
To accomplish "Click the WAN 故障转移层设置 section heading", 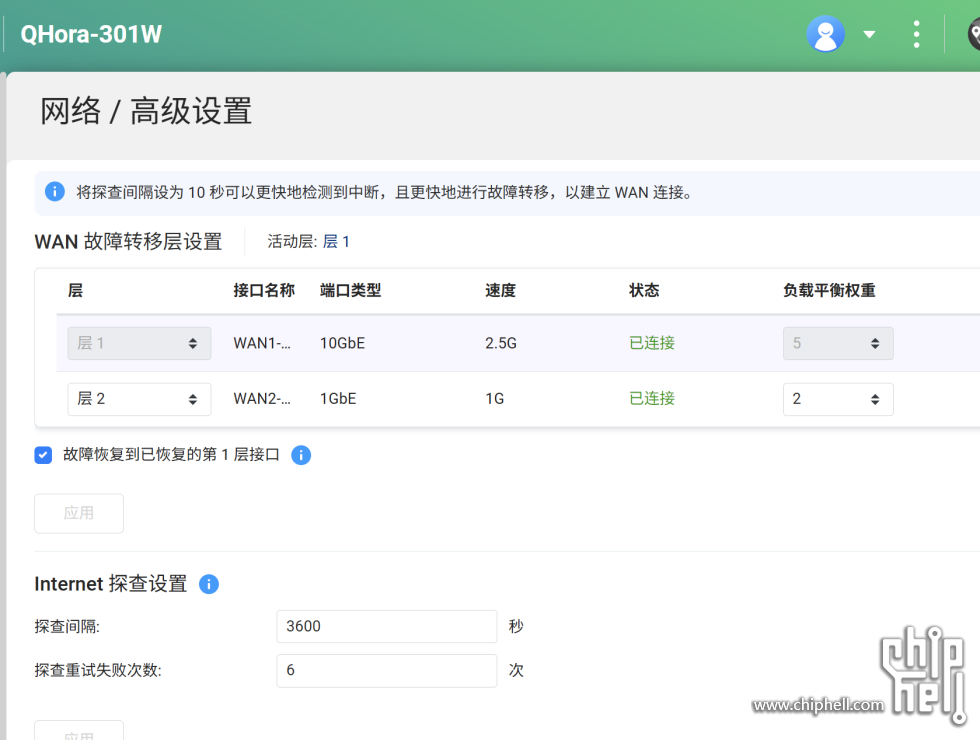I will point(128,241).
